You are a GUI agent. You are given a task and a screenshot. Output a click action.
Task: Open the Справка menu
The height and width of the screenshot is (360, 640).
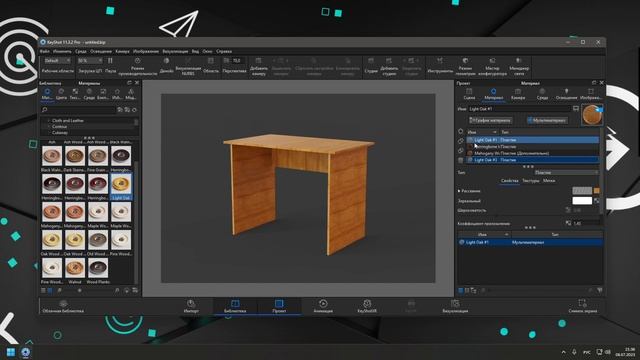pos(224,51)
